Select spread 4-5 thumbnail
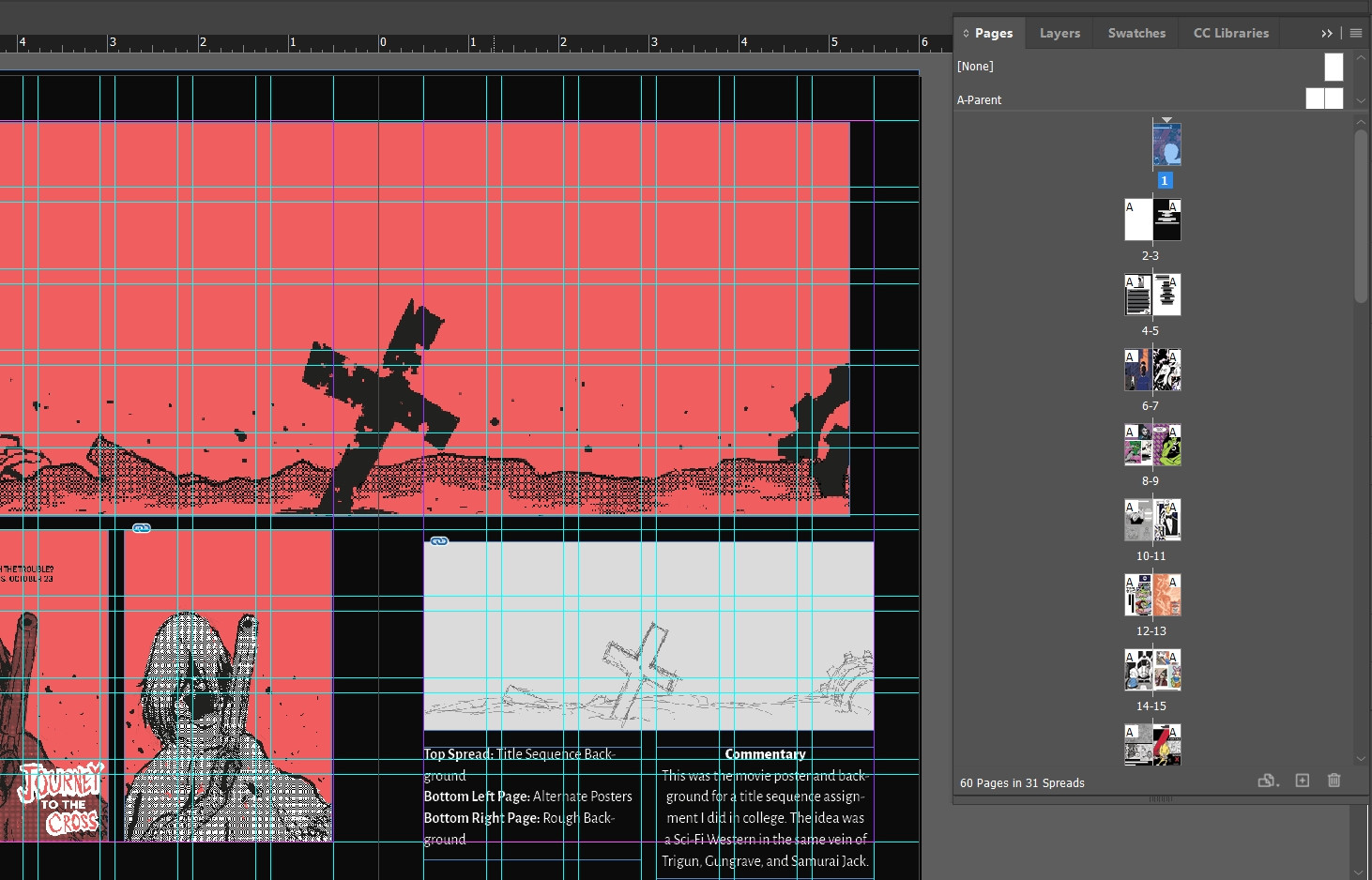Image resolution: width=1372 pixels, height=880 pixels. pos(1152,295)
